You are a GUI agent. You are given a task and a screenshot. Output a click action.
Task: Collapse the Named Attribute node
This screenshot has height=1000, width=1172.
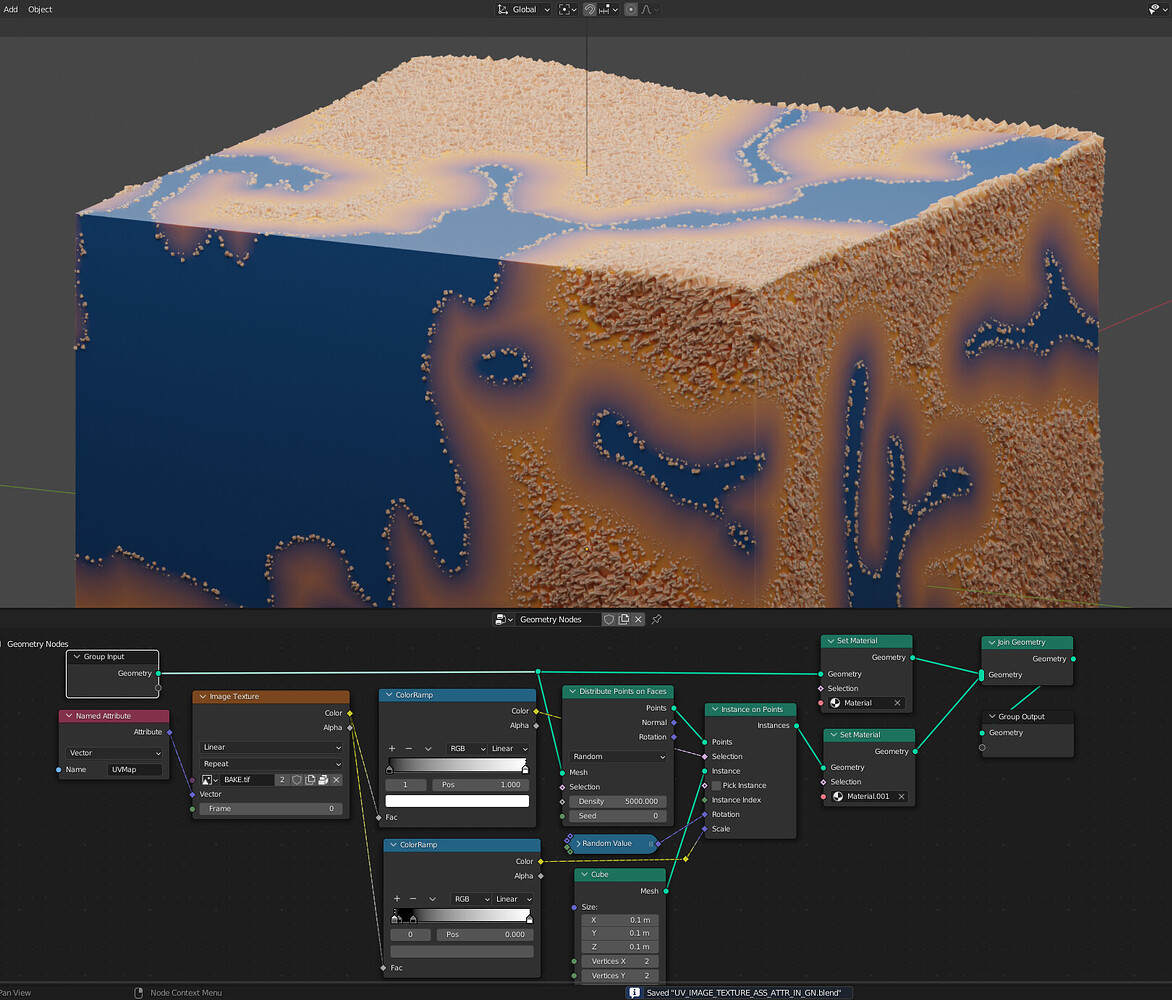69,716
